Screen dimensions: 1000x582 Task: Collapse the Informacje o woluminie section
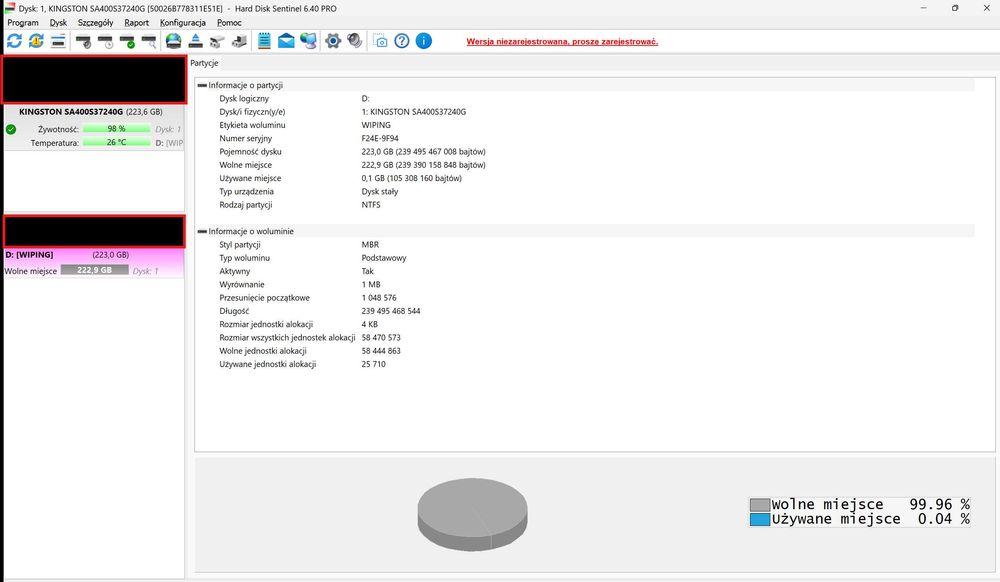pos(202,231)
